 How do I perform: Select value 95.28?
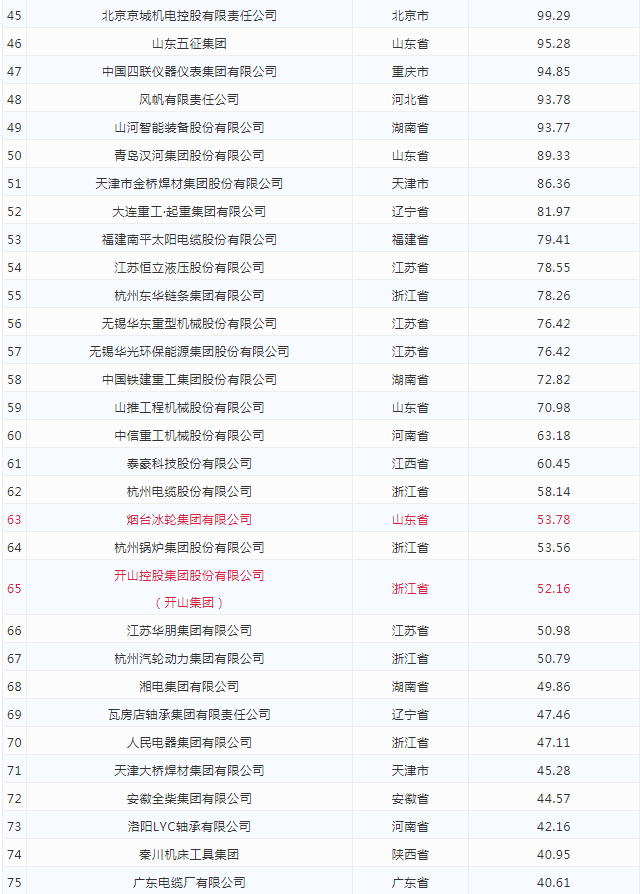553,43
